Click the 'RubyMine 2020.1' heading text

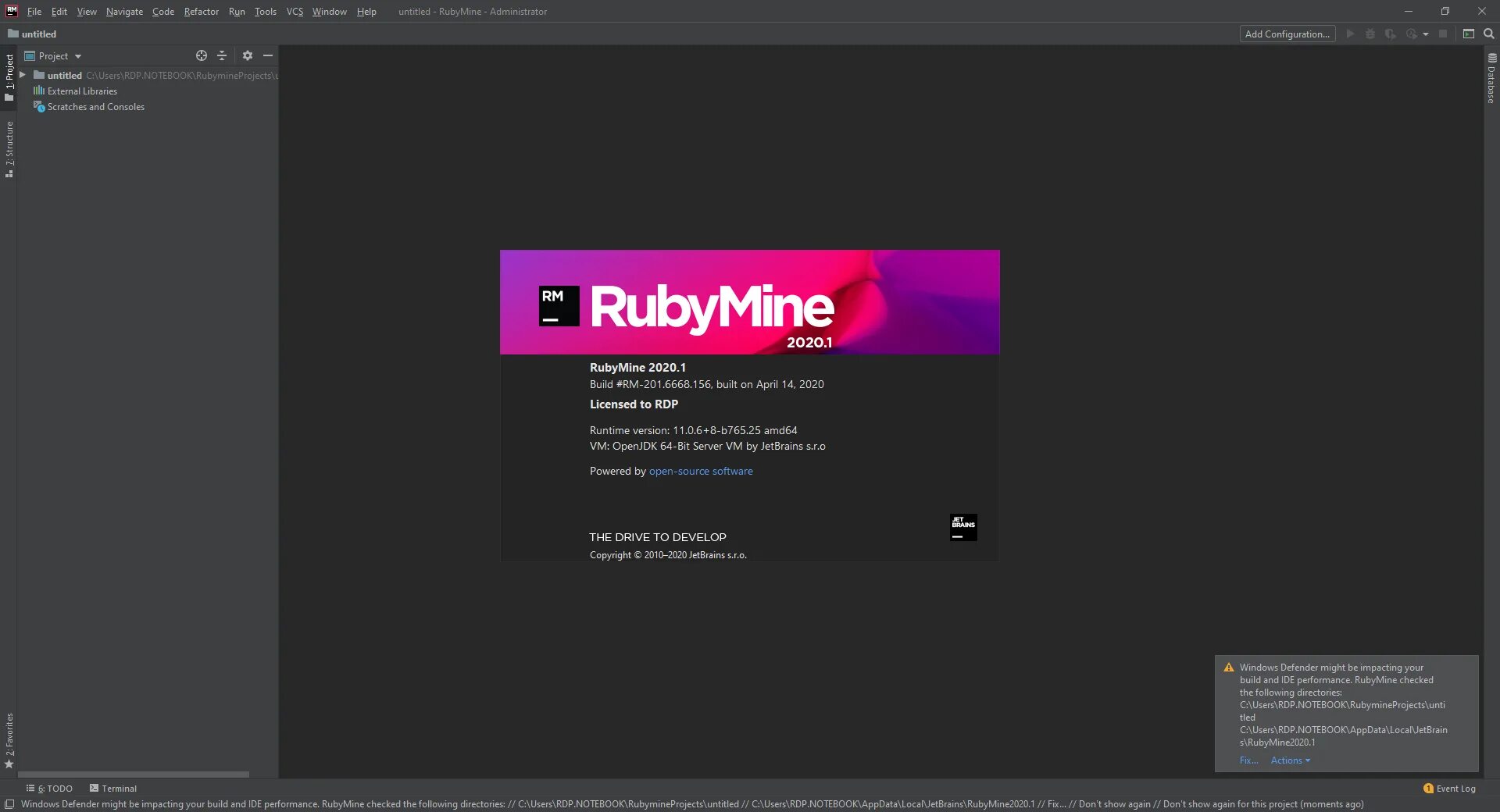point(637,368)
